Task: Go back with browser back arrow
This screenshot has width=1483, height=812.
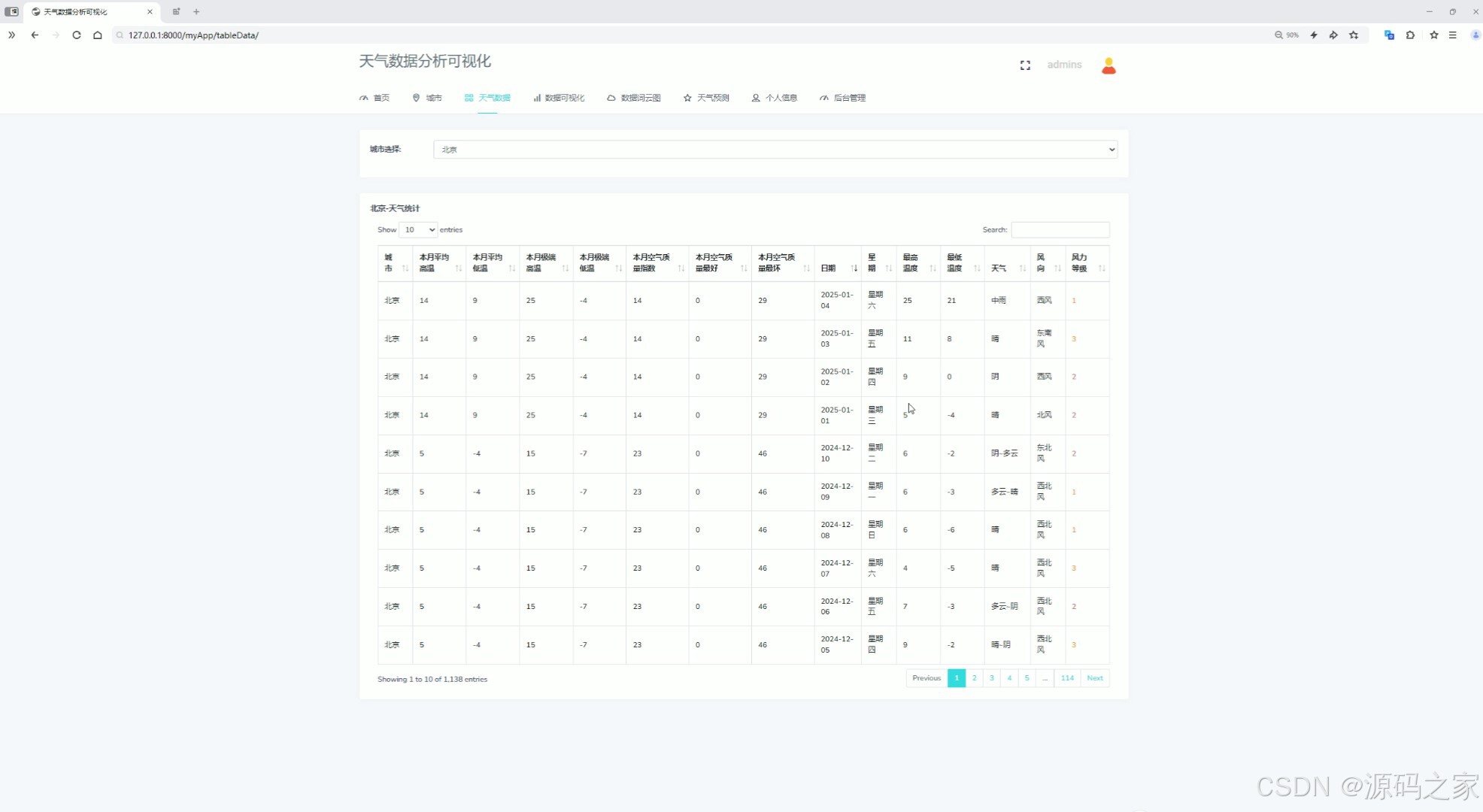Action: click(x=35, y=35)
